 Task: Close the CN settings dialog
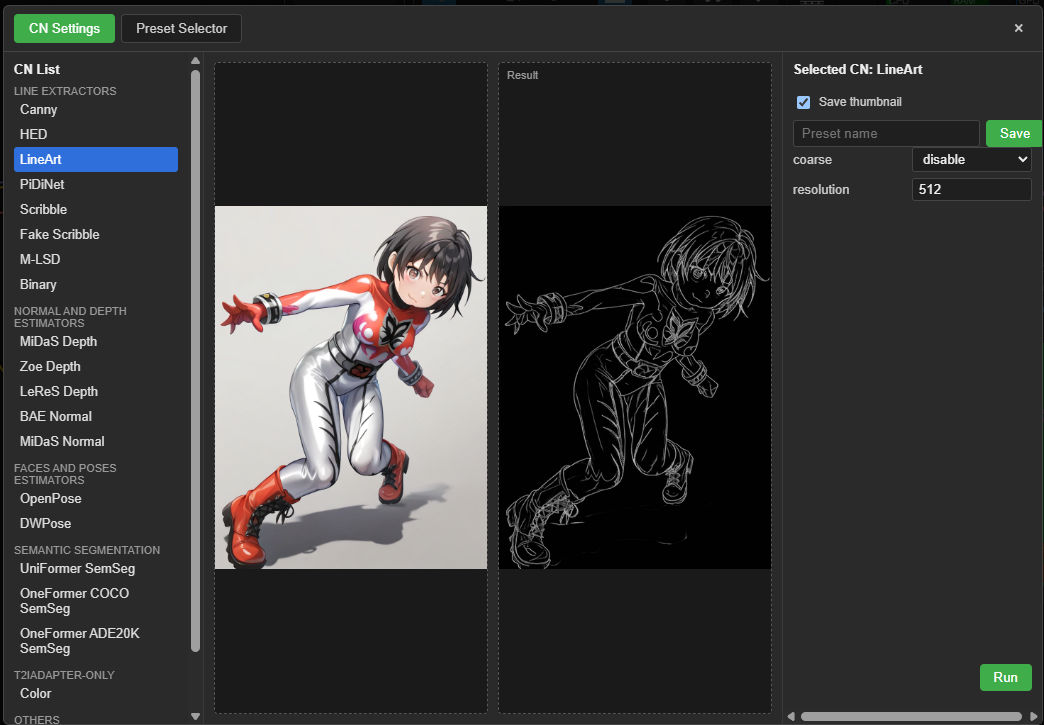pos(1018,28)
